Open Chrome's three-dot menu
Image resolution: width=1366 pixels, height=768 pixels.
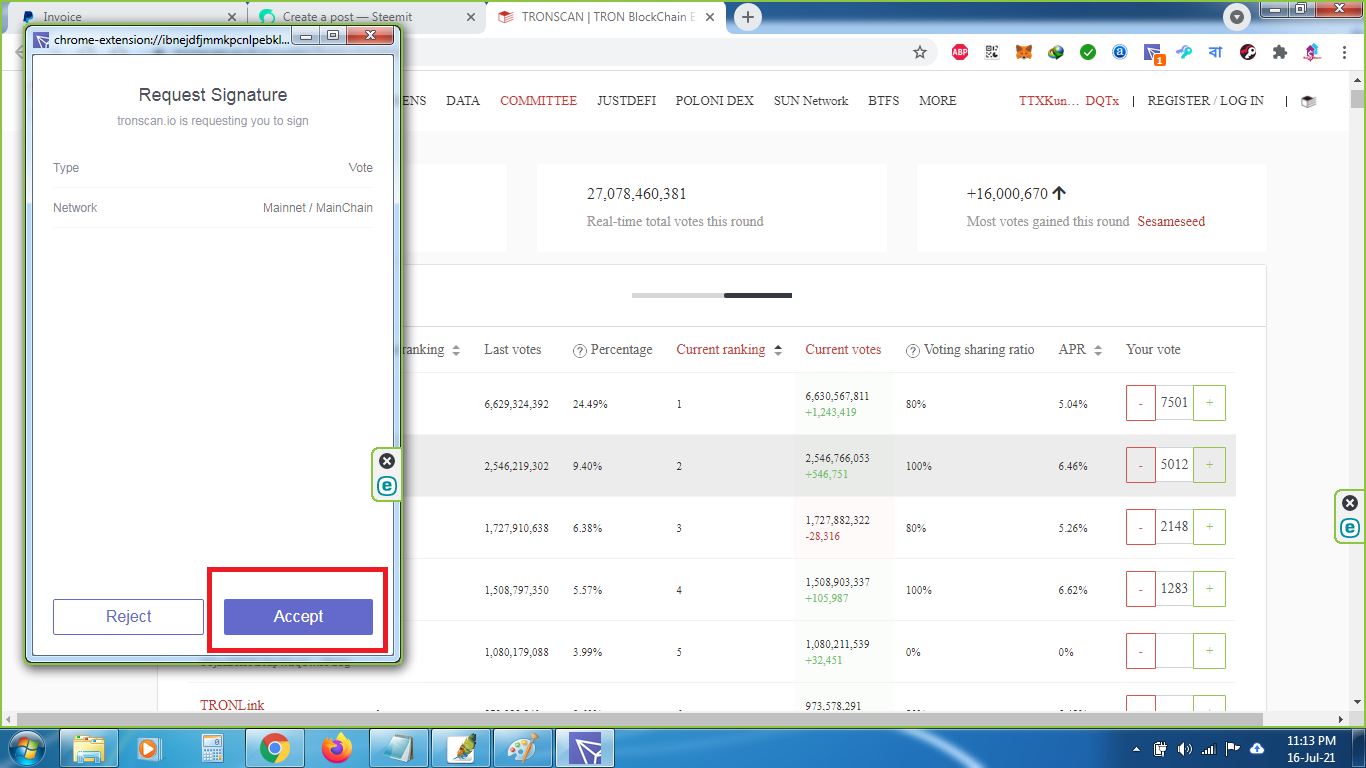coord(1343,52)
